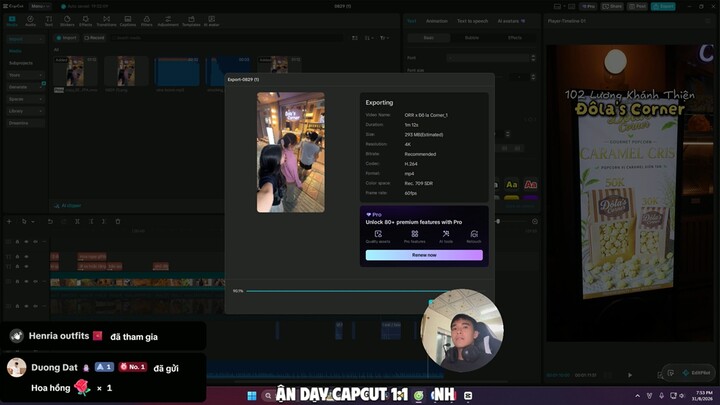Open the Effects panel in the top toolbar
720x405 pixels.
85,21
